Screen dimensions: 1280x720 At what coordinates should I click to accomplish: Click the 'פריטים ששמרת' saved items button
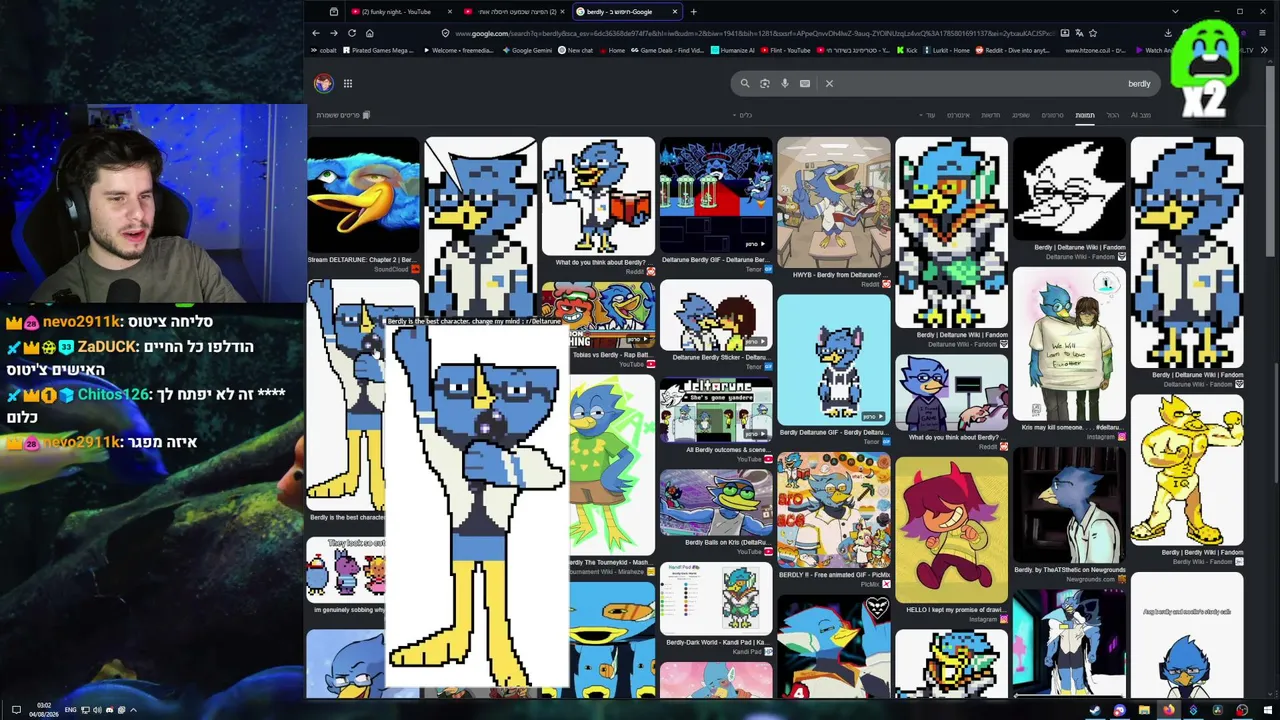pos(343,115)
